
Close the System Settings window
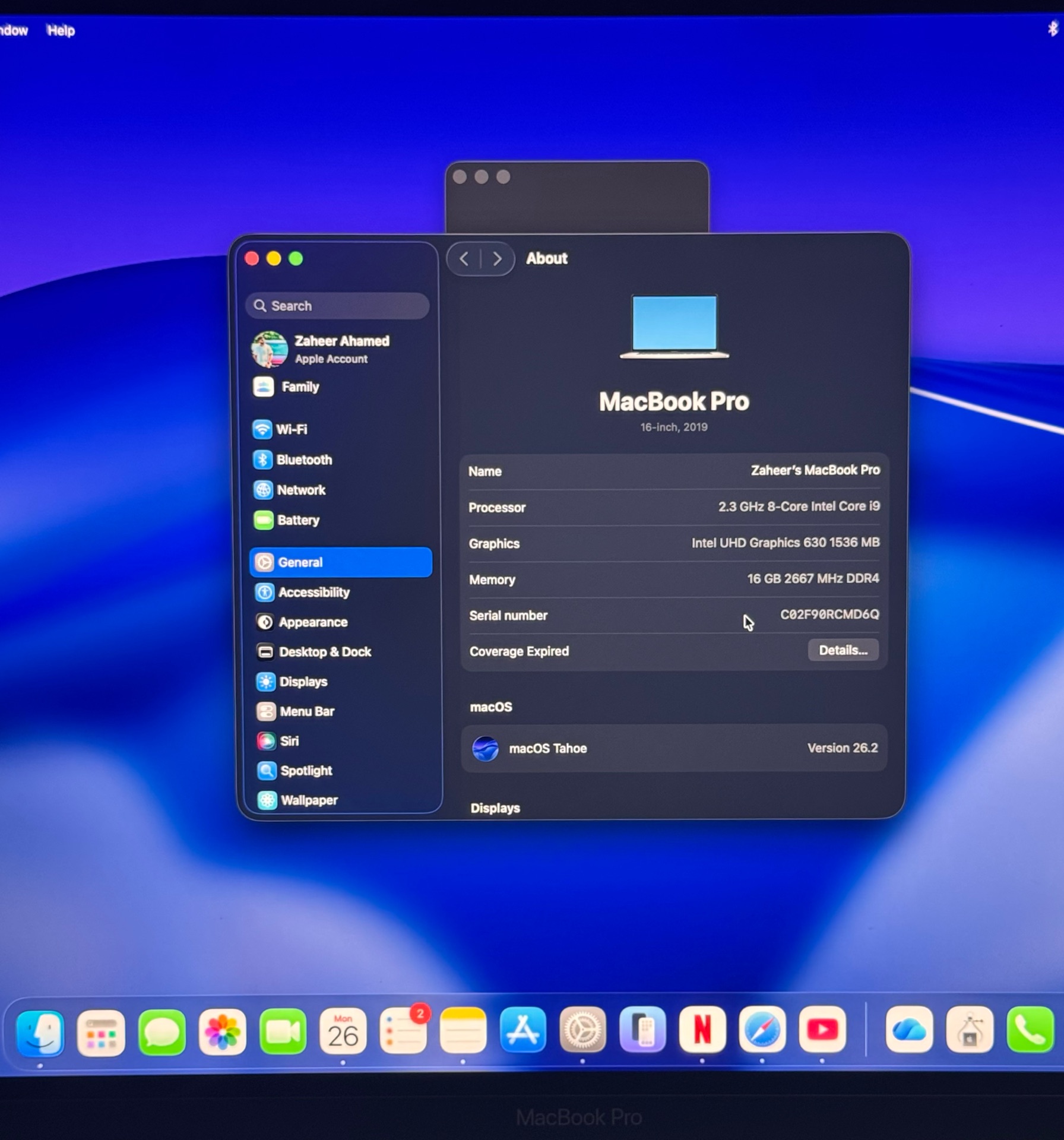tap(252, 259)
